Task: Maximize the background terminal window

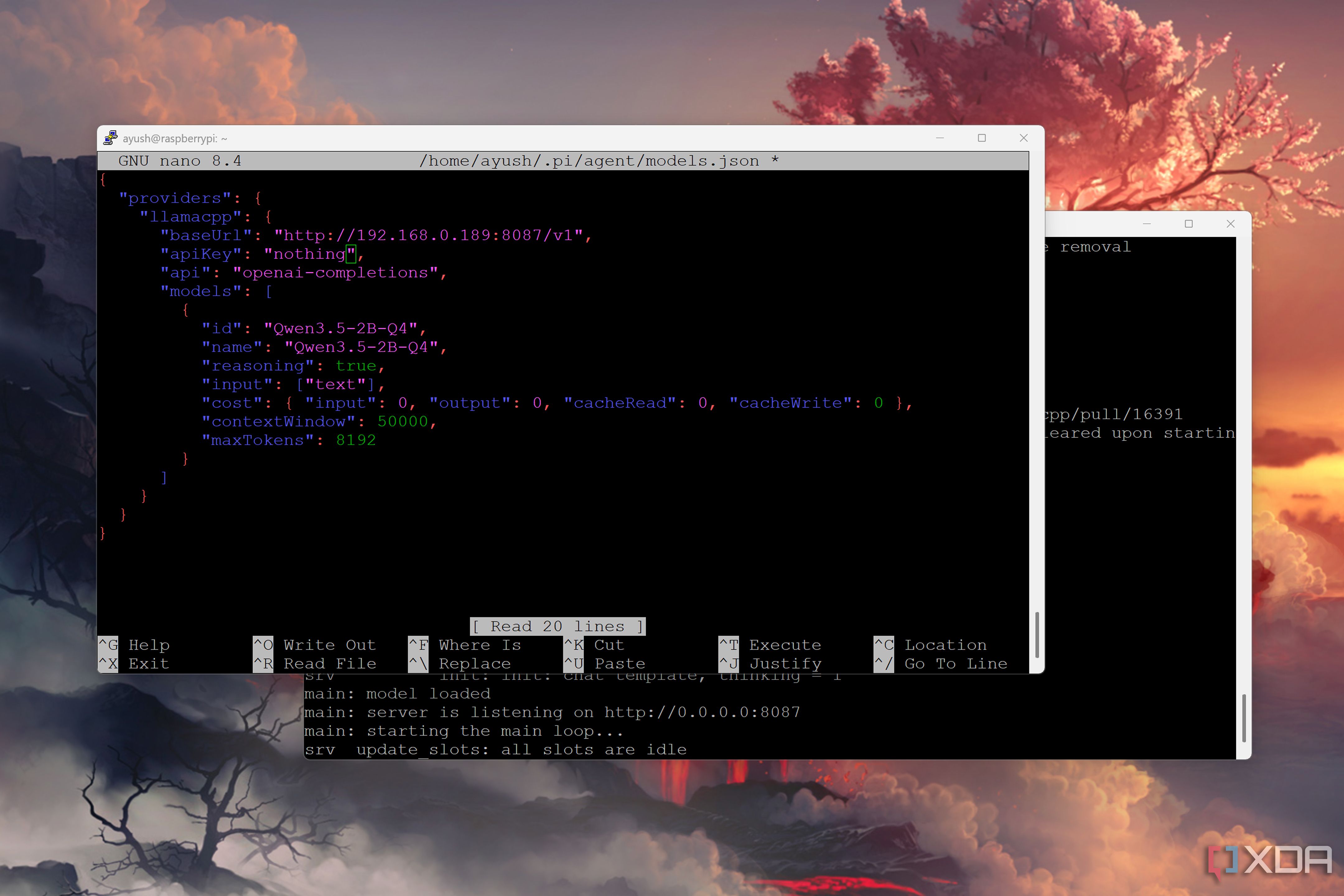Action: click(x=1188, y=223)
